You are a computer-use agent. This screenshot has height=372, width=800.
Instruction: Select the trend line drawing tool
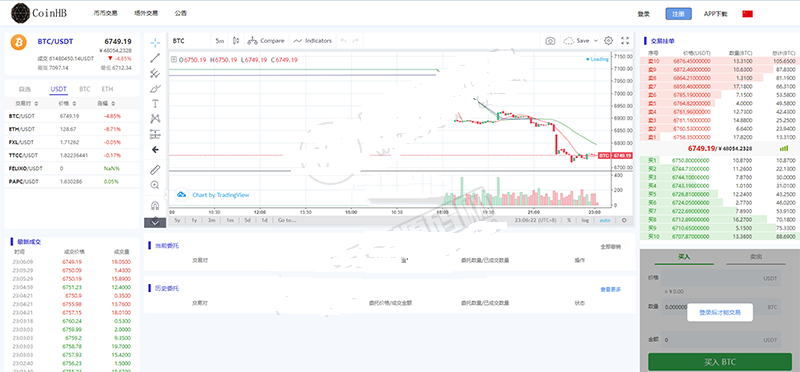(x=155, y=58)
